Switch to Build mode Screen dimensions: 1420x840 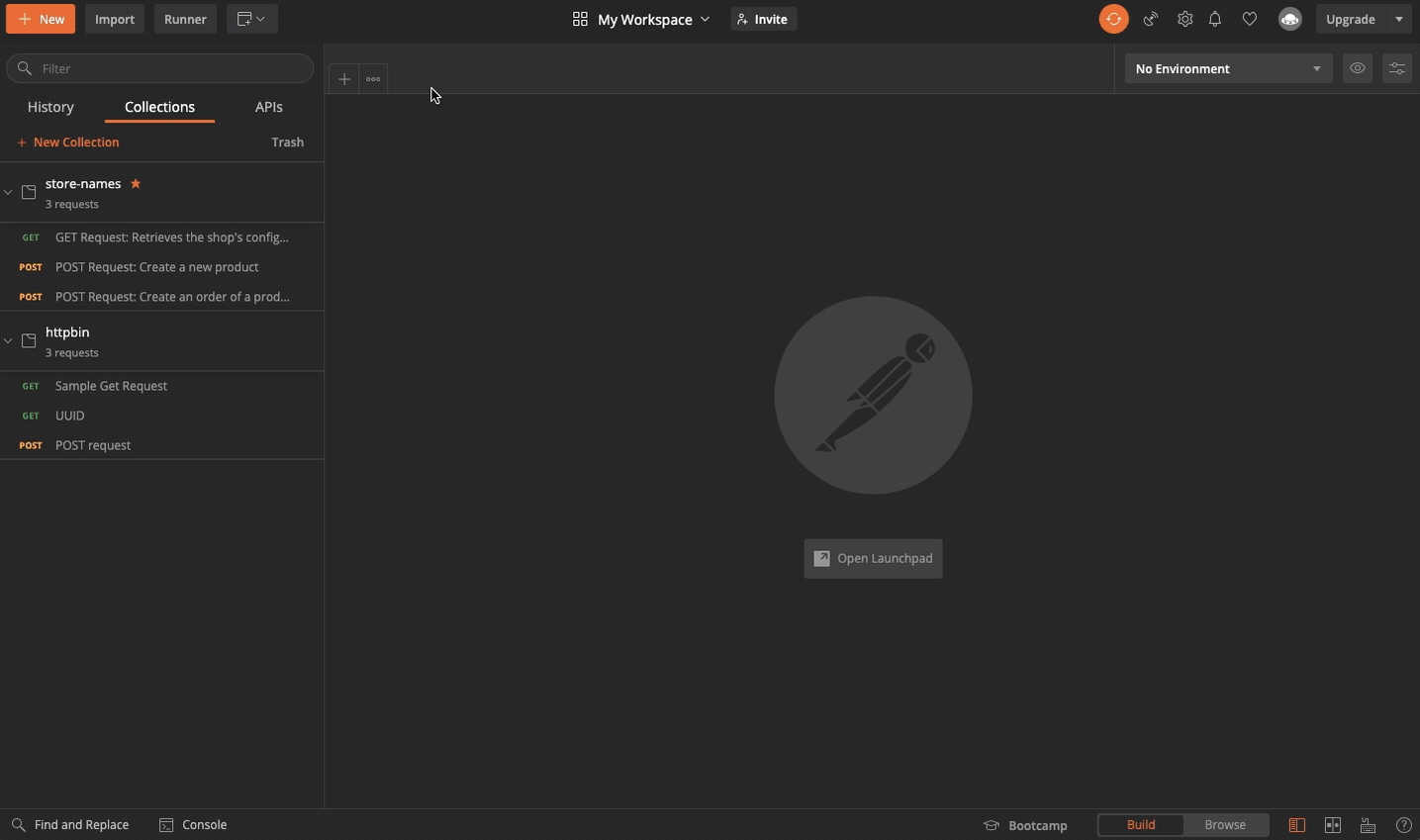click(1141, 825)
